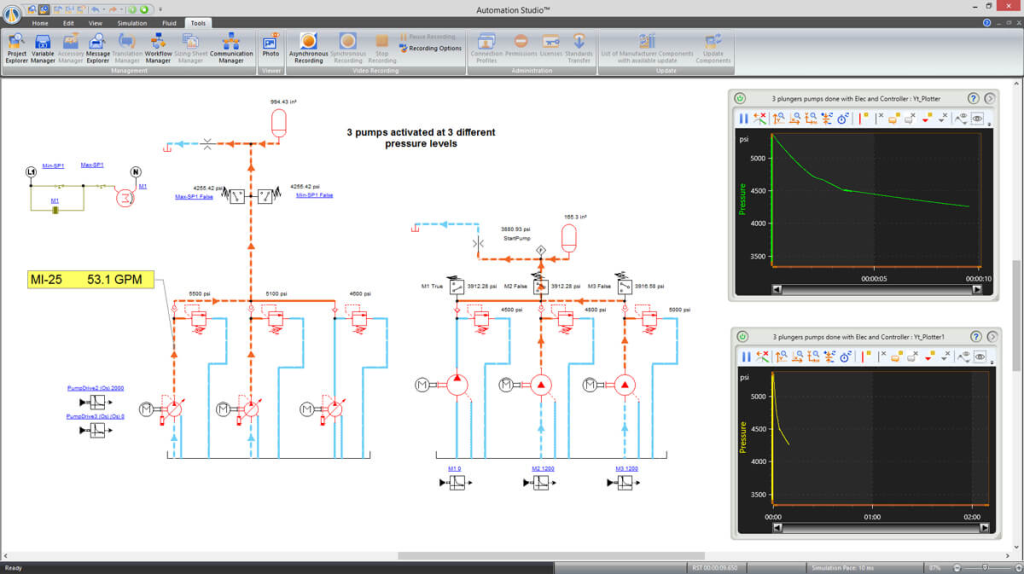Expand the quick access toolbar customize arrow
Viewport: 1024px width, 574px height.
pos(160,9)
